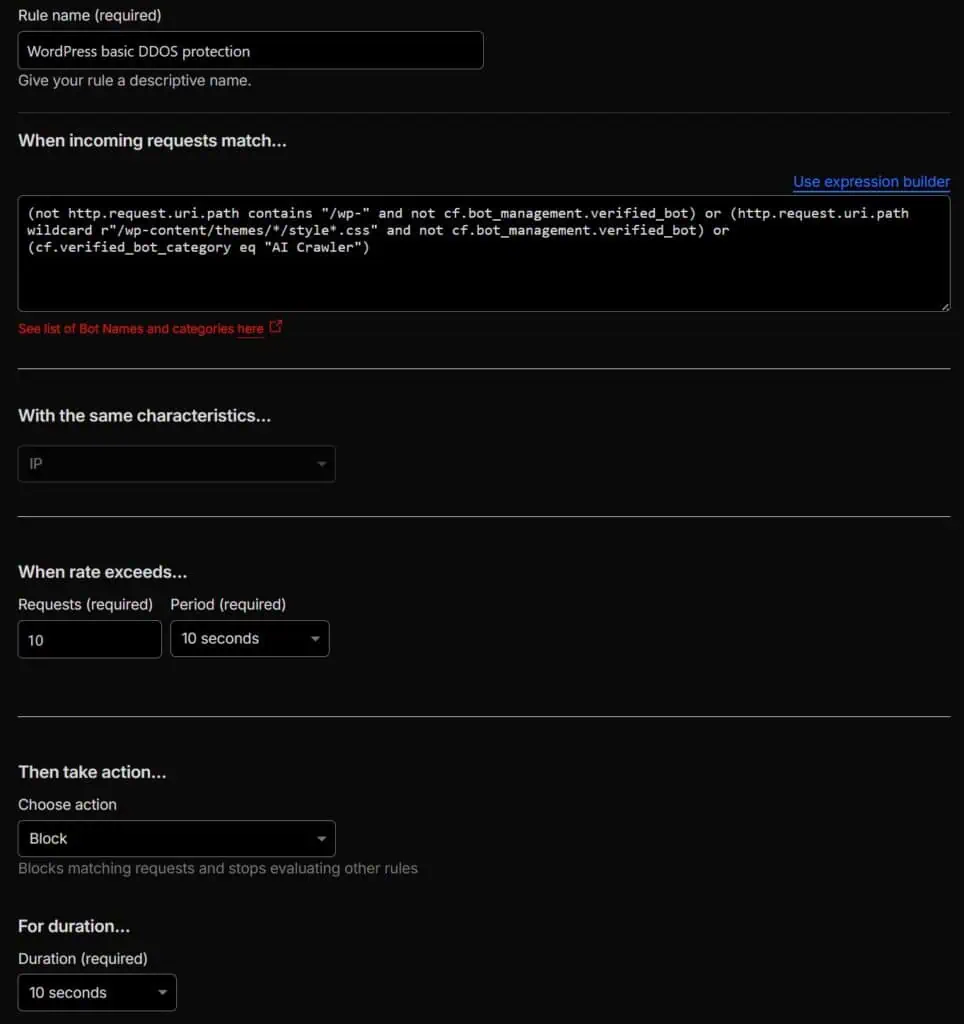
Task: Open the Period dropdown showing 10 seconds
Action: point(249,639)
